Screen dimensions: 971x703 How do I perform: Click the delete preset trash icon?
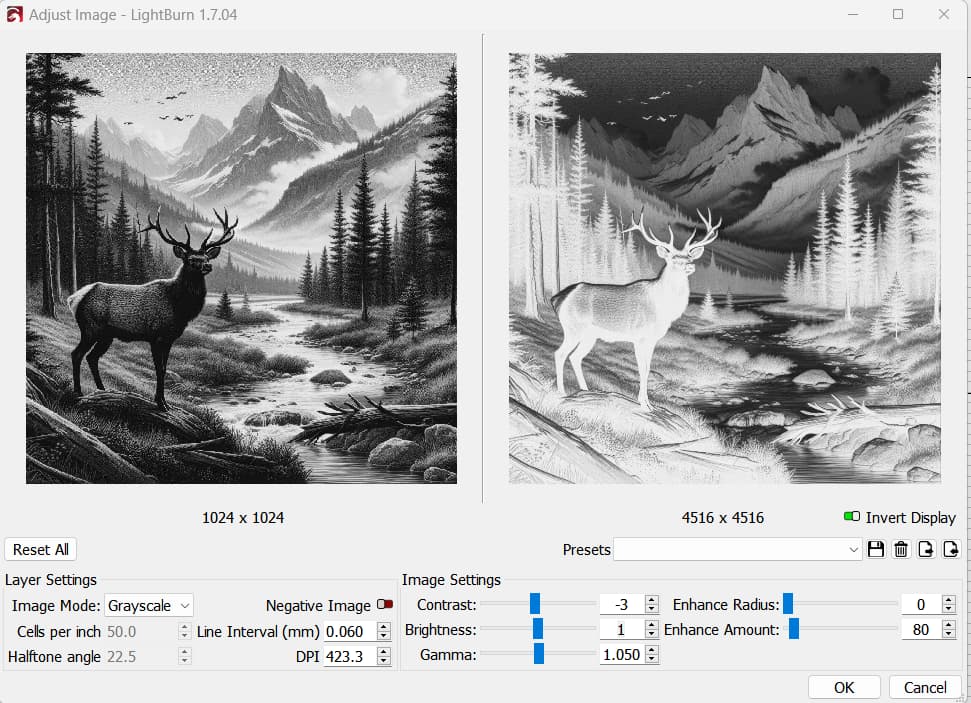[x=901, y=549]
